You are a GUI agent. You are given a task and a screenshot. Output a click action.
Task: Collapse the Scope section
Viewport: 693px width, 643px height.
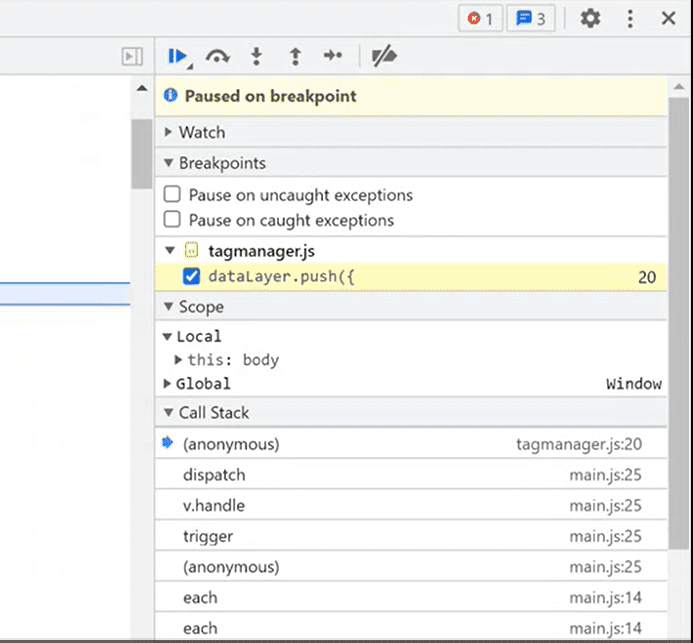200,307
